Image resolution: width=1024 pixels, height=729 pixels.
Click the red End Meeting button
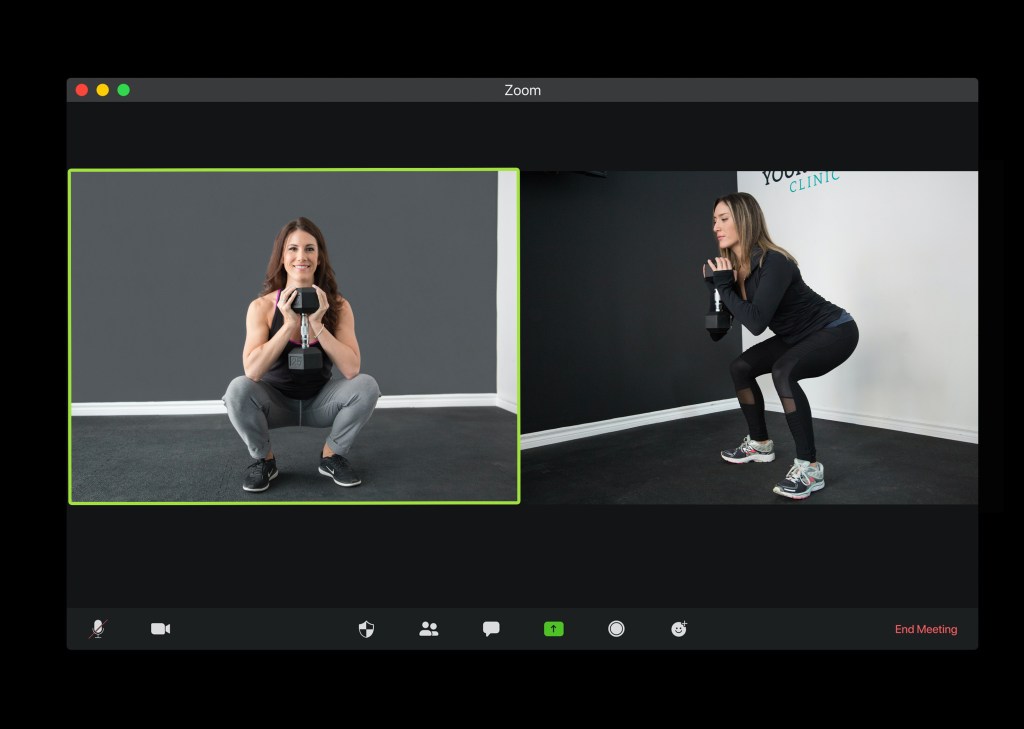click(x=925, y=629)
